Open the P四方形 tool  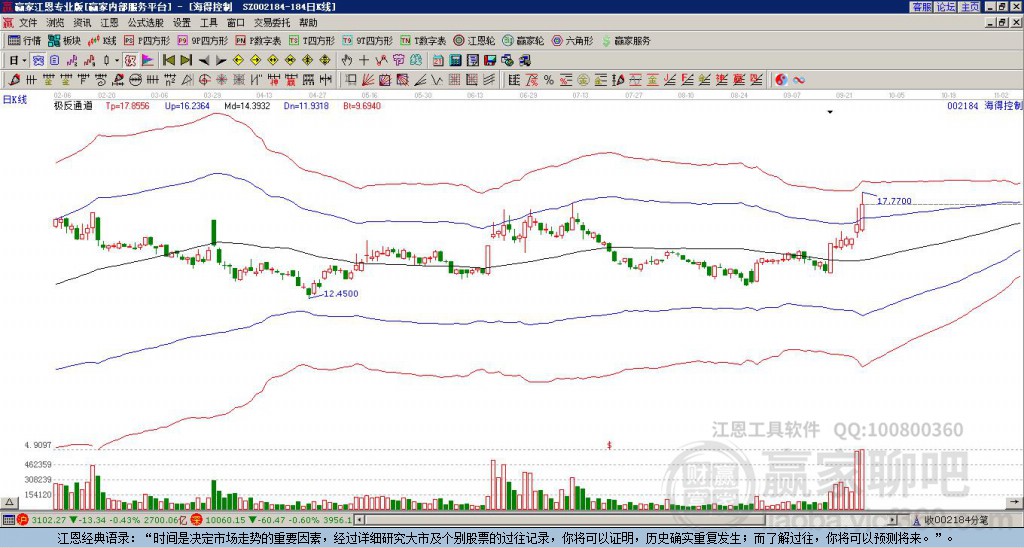147,40
